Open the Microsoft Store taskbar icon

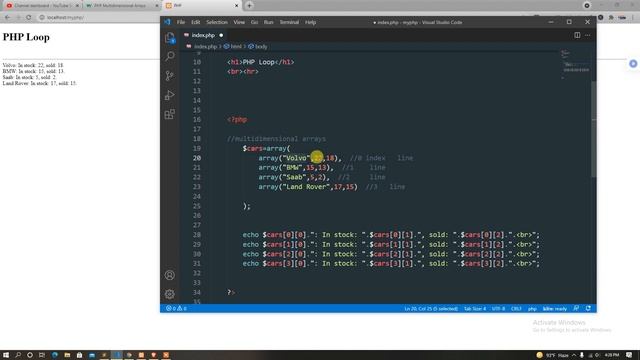[x=80, y=355]
